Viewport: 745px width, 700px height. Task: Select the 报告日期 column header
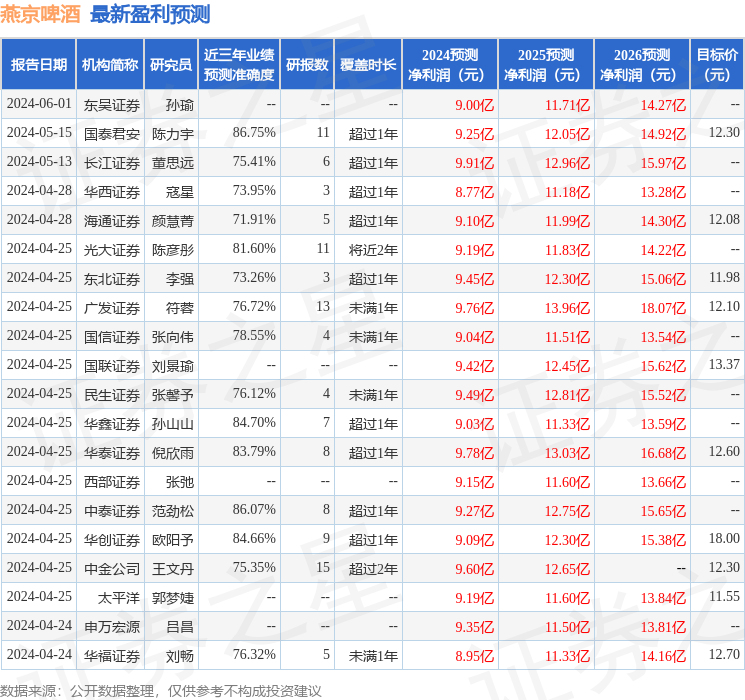[38, 65]
